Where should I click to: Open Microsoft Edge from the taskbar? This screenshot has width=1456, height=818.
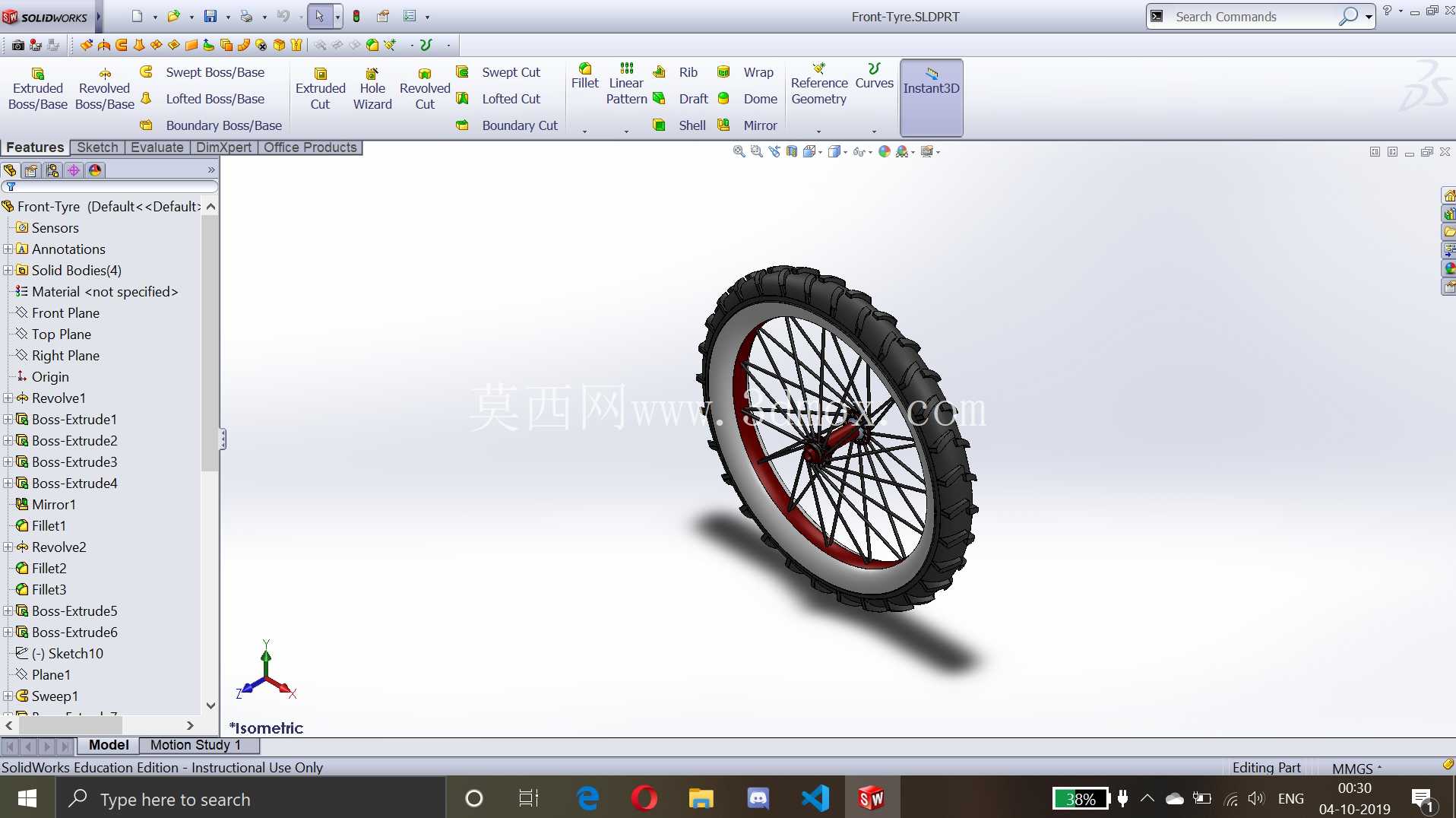[587, 798]
